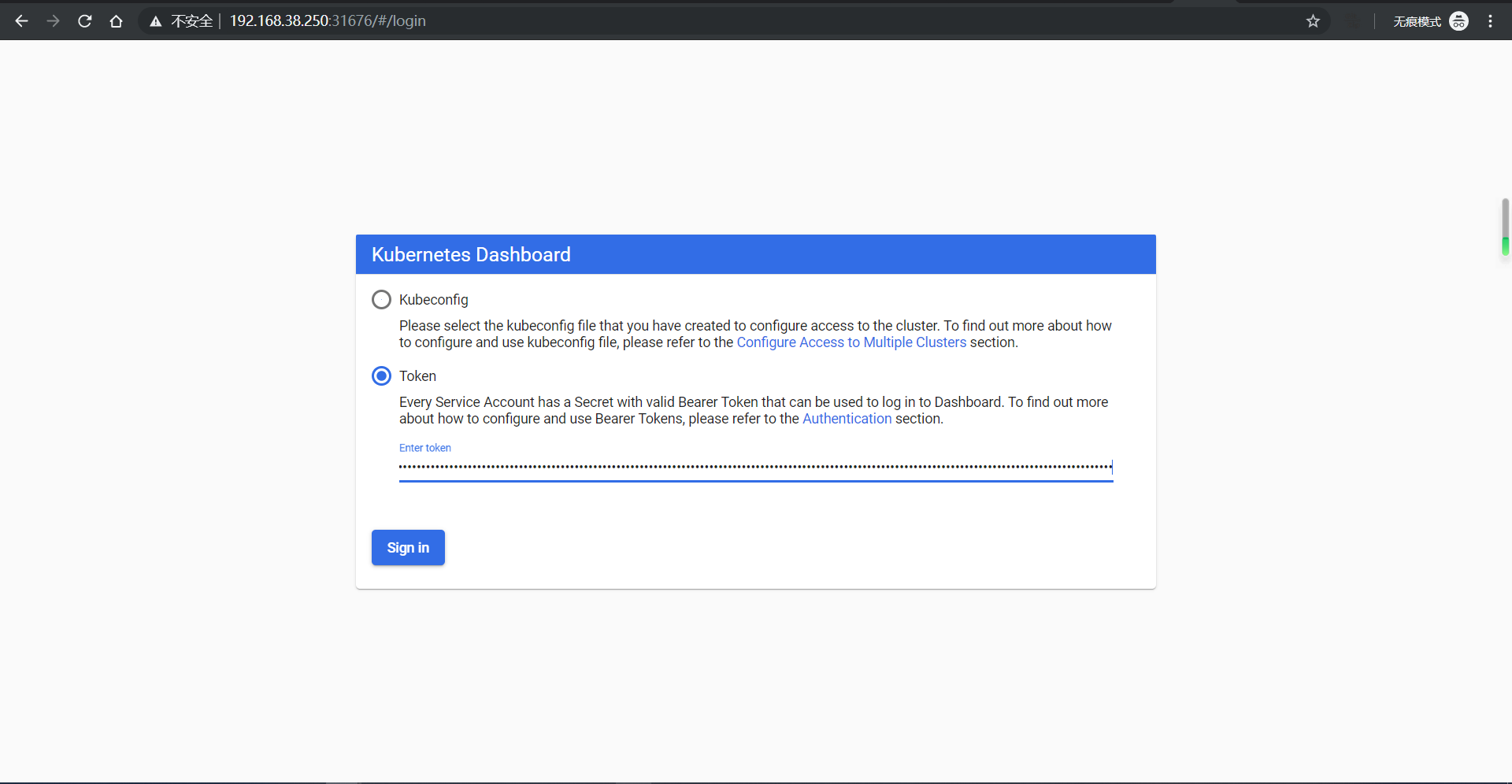Click the browser forward arrow
Viewport: 1512px width, 784px height.
(53, 21)
